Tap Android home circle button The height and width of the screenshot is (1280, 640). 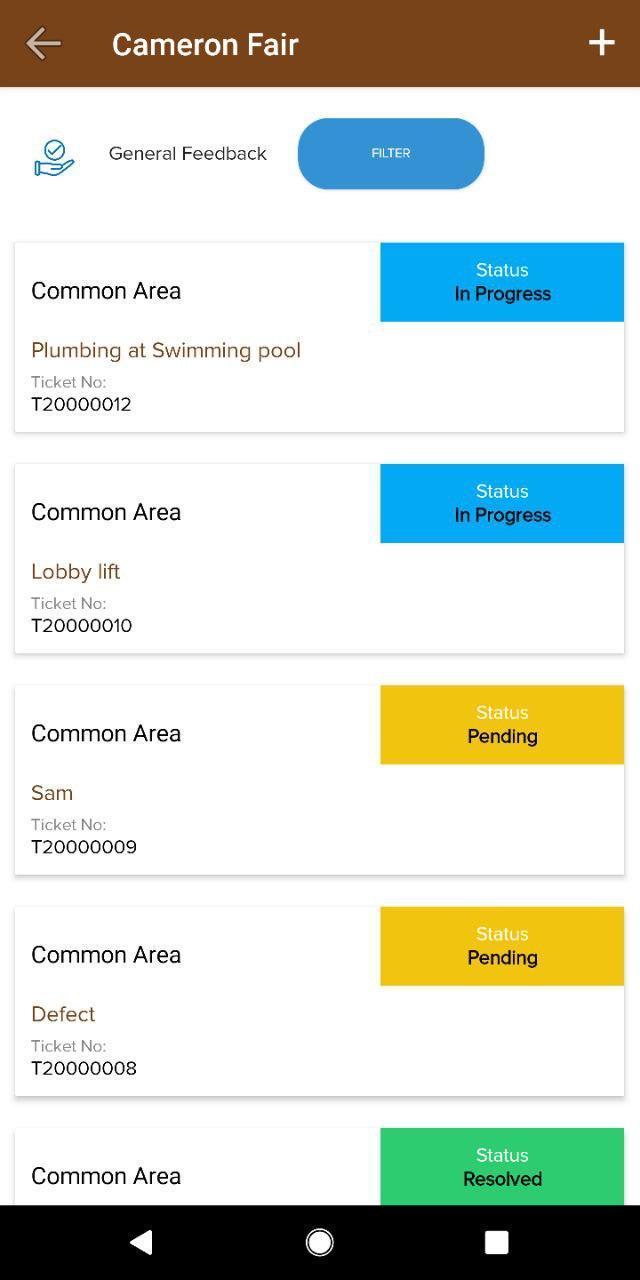coord(320,1242)
